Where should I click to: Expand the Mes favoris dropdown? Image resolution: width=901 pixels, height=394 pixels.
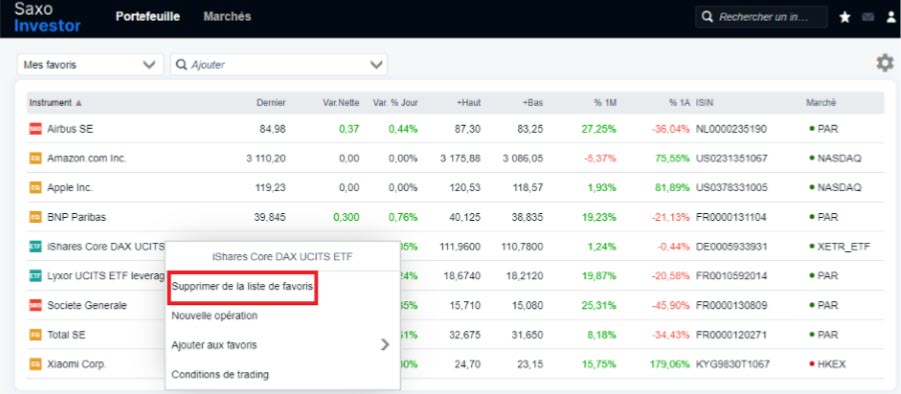pyautogui.click(x=90, y=64)
